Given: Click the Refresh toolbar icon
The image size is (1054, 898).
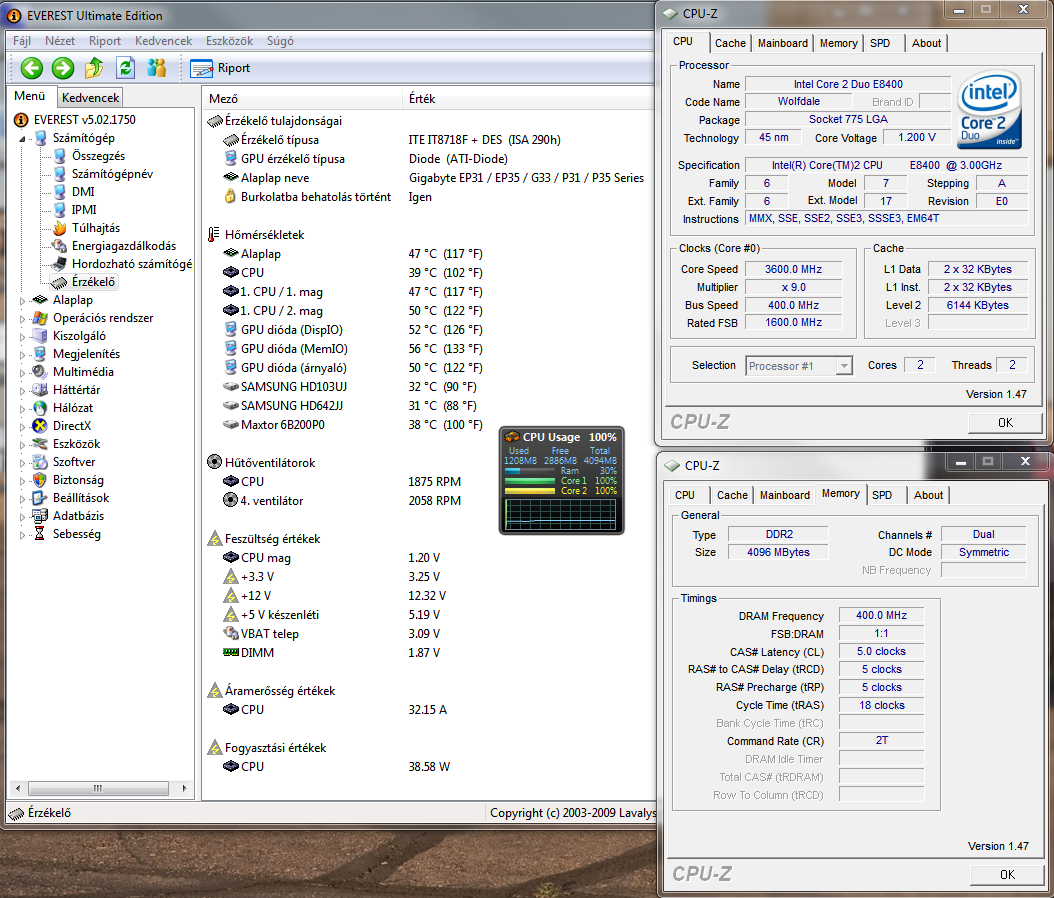Looking at the screenshot, I should tap(126, 68).
